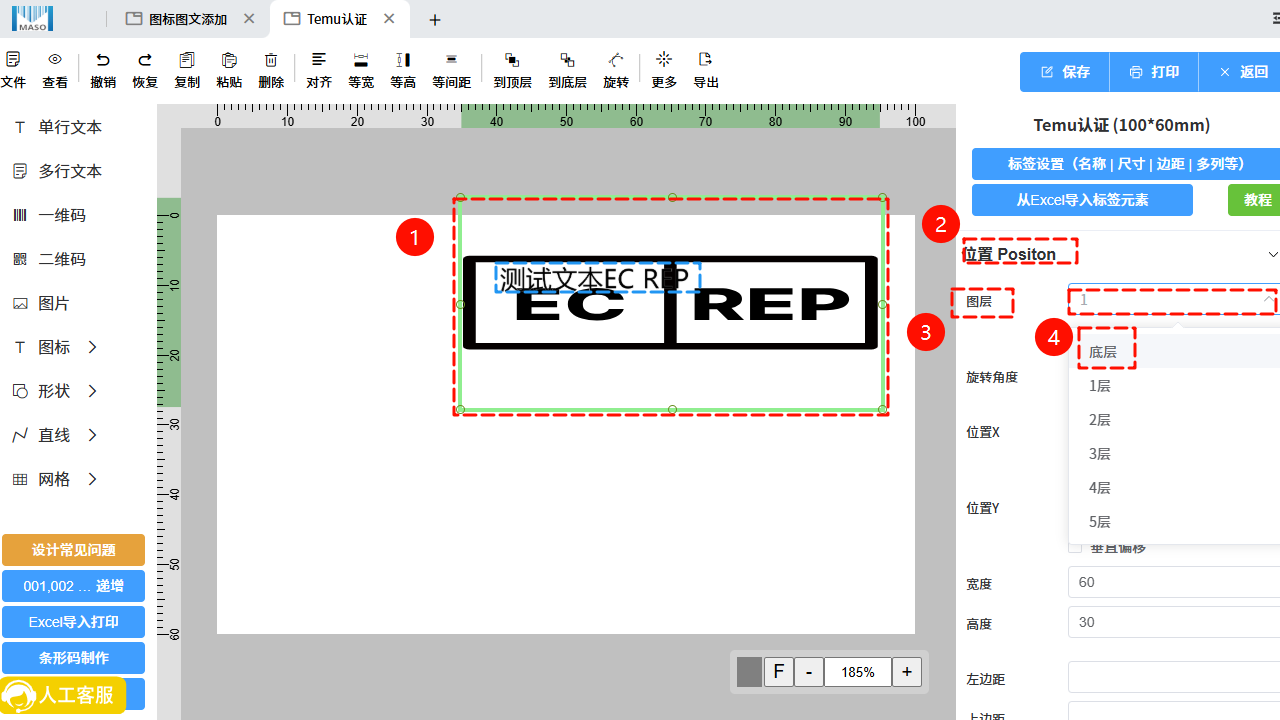This screenshot has width=1280, height=720.
Task: Switch to the 图标图文添加 tab
Action: coord(187,19)
